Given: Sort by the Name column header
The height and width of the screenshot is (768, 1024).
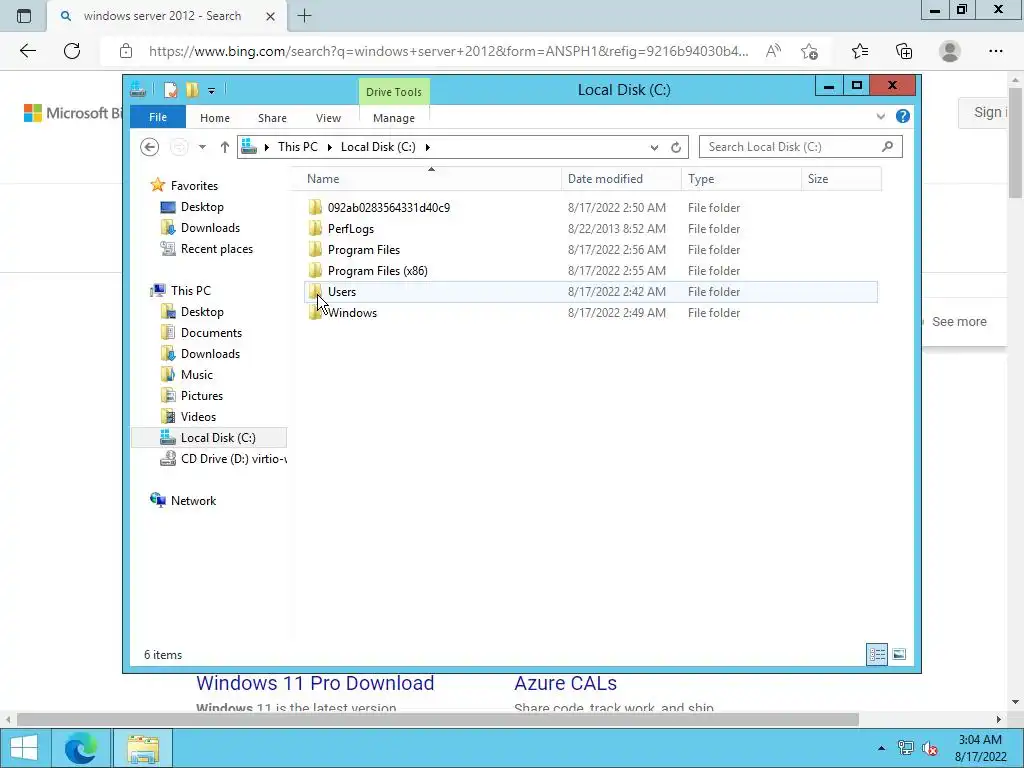Looking at the screenshot, I should (433, 179).
